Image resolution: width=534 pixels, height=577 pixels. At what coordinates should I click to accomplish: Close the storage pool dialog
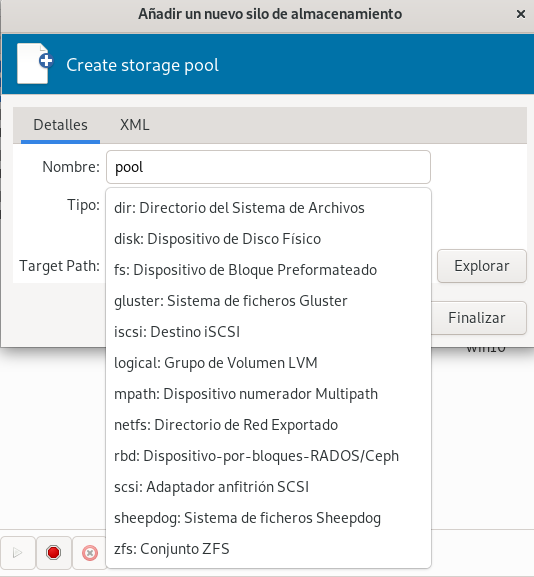click(521, 14)
